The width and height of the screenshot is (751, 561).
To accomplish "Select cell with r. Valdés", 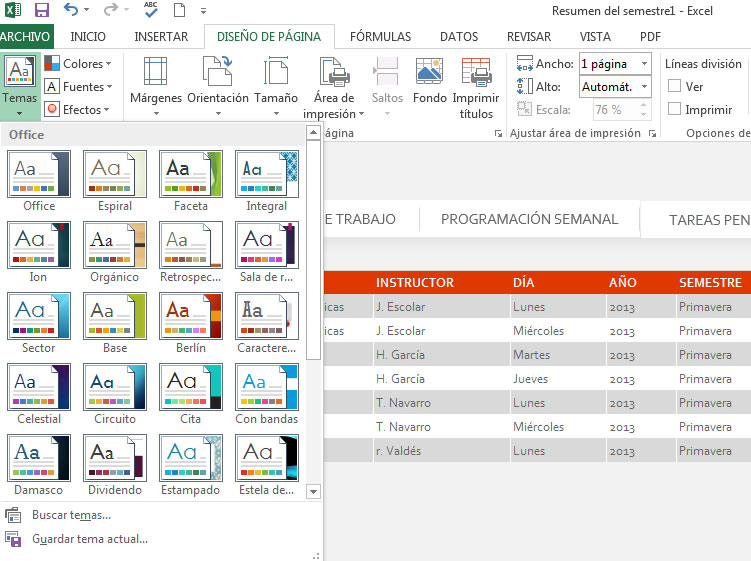I will coord(442,450).
